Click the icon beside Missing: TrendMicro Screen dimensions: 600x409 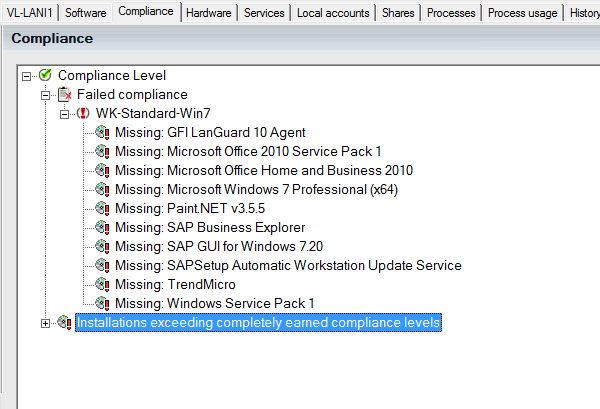[102, 284]
